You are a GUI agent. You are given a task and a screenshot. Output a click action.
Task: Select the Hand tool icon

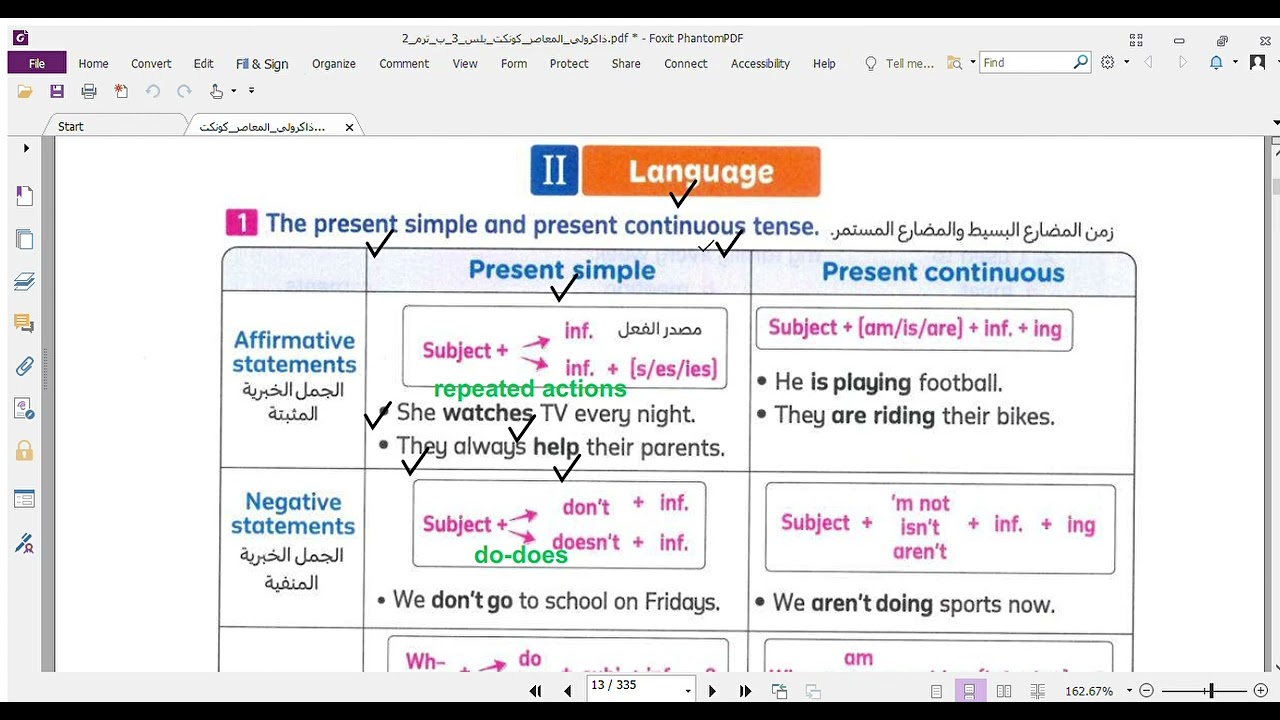point(216,91)
